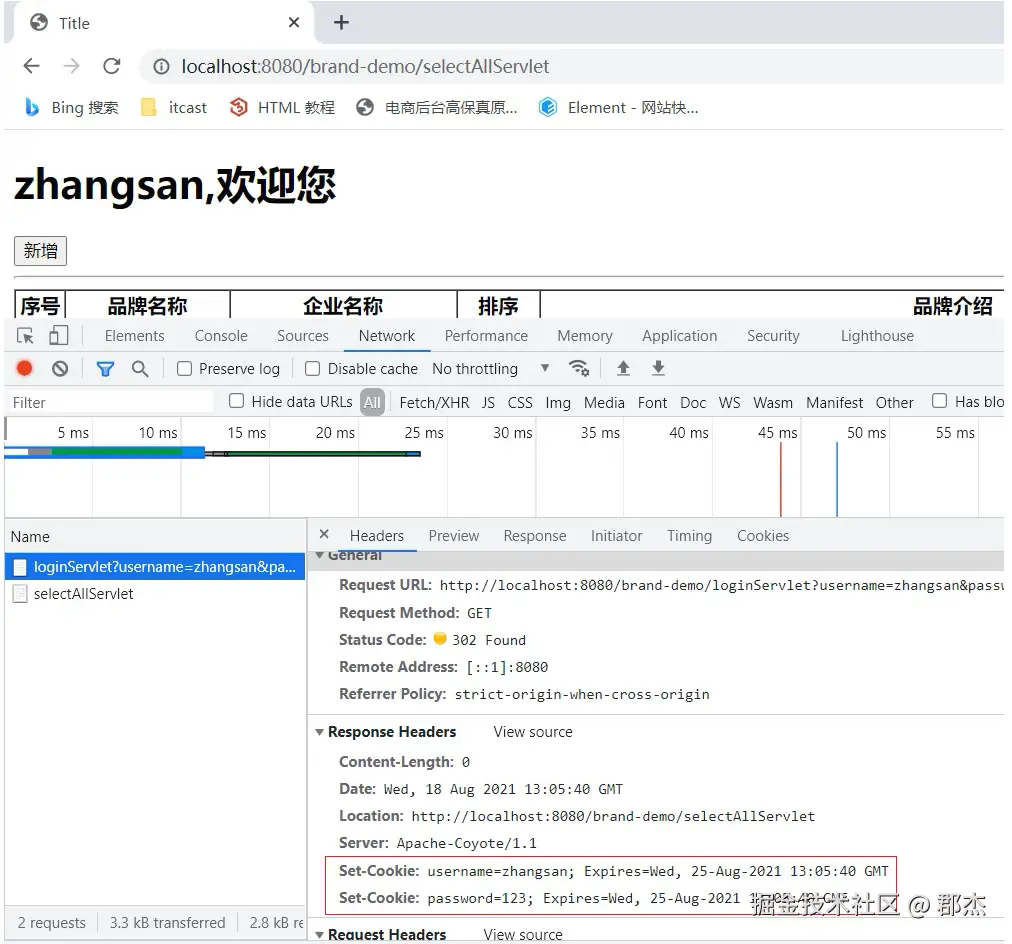Click the browser forward arrow
The image size is (1012, 944).
tap(71, 66)
